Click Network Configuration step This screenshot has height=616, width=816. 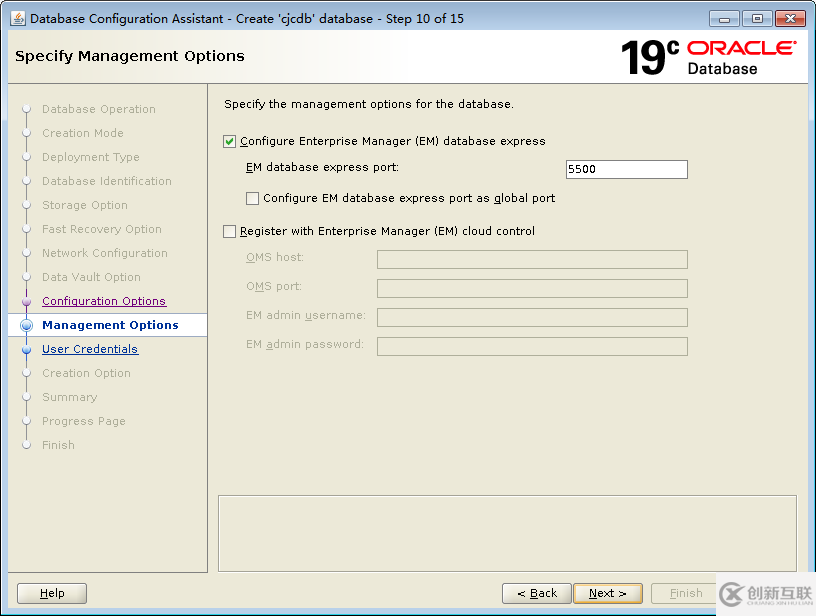(105, 253)
